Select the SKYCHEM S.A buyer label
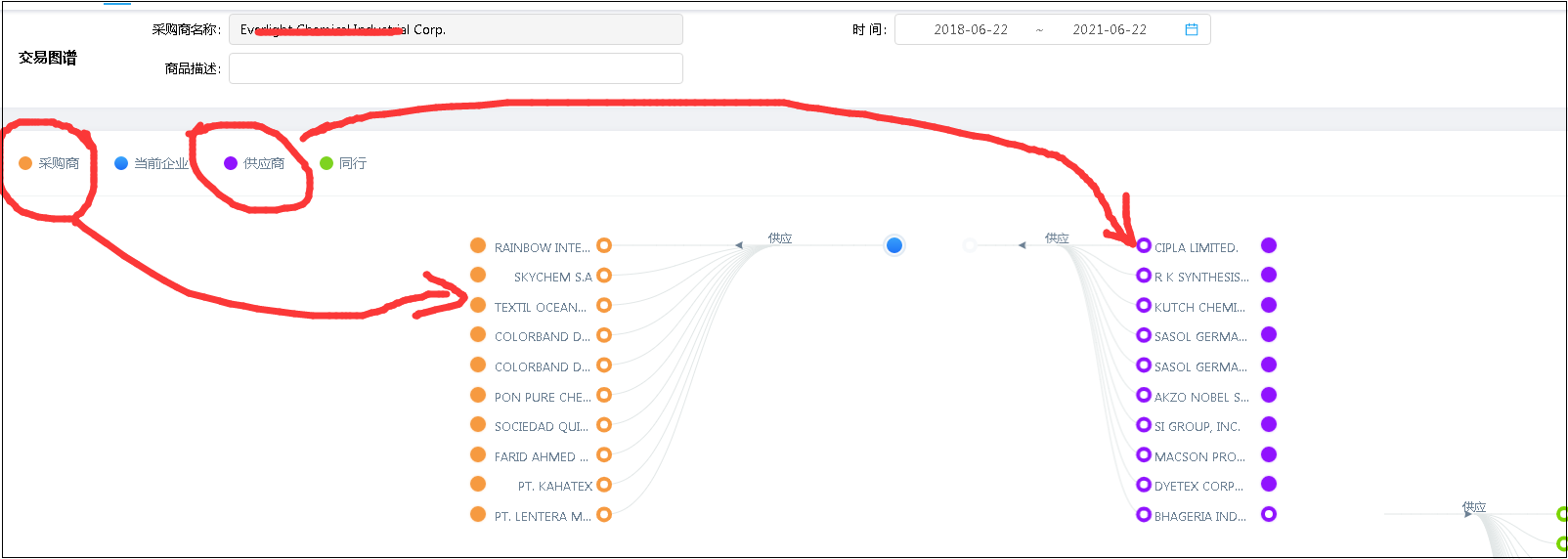This screenshot has width=1568, height=559. [552, 278]
